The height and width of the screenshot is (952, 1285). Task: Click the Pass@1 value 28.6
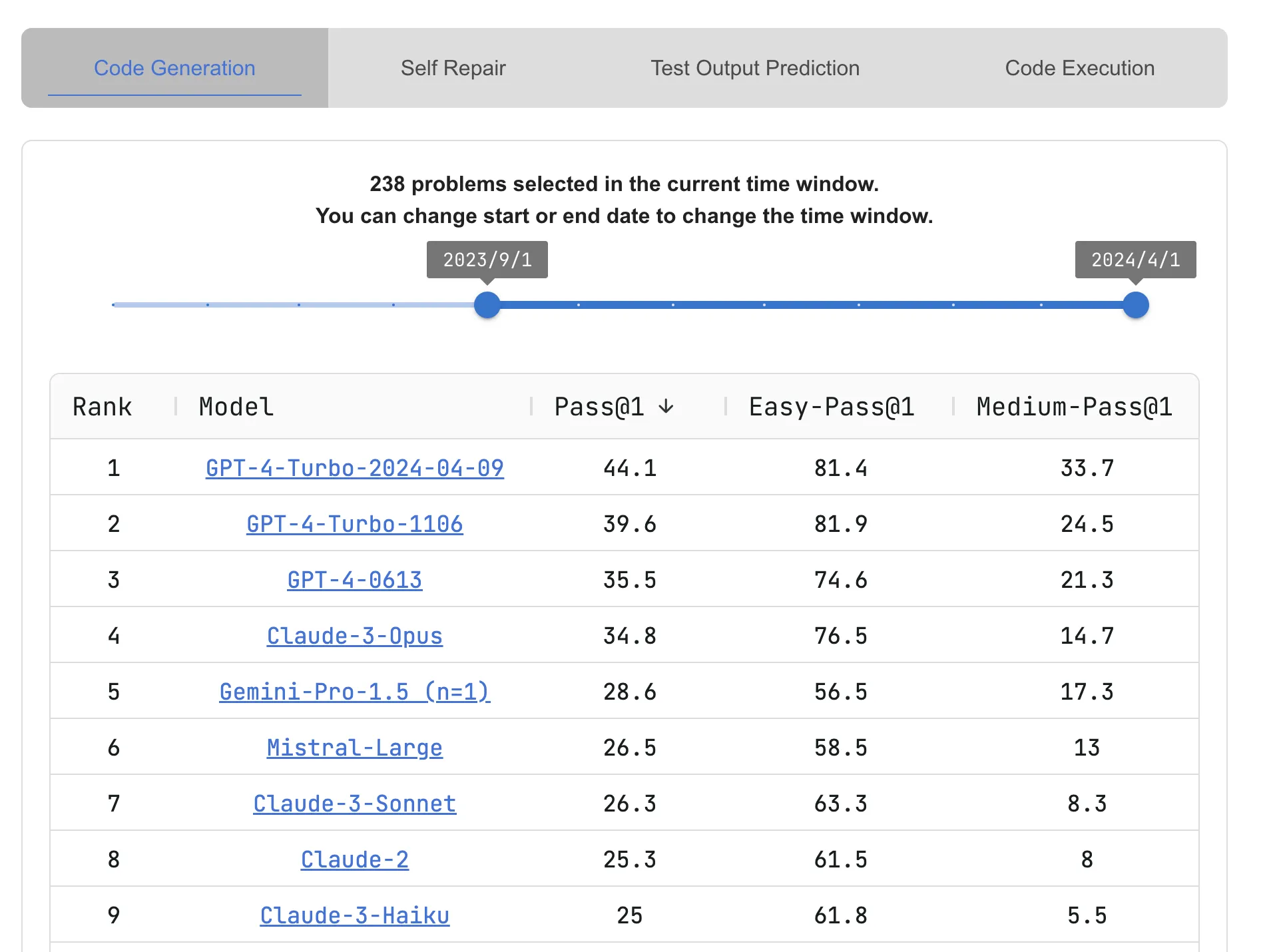630,692
